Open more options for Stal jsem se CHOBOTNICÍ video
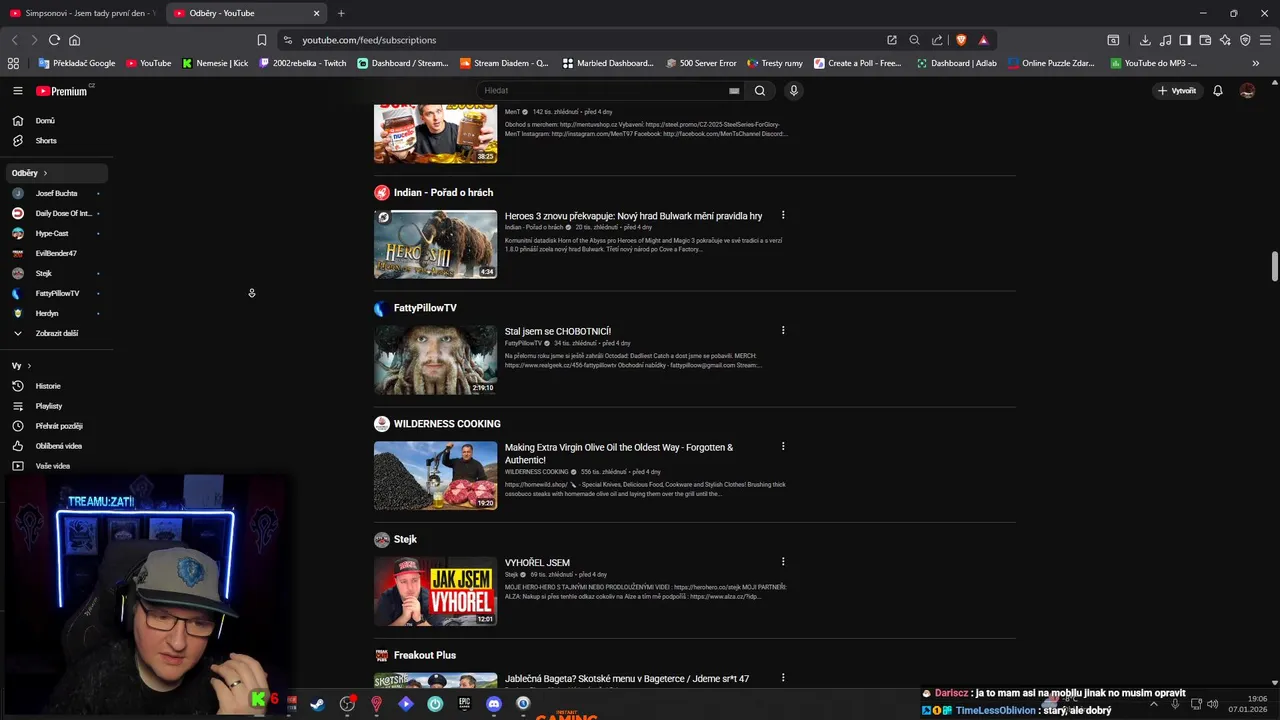 tap(783, 330)
